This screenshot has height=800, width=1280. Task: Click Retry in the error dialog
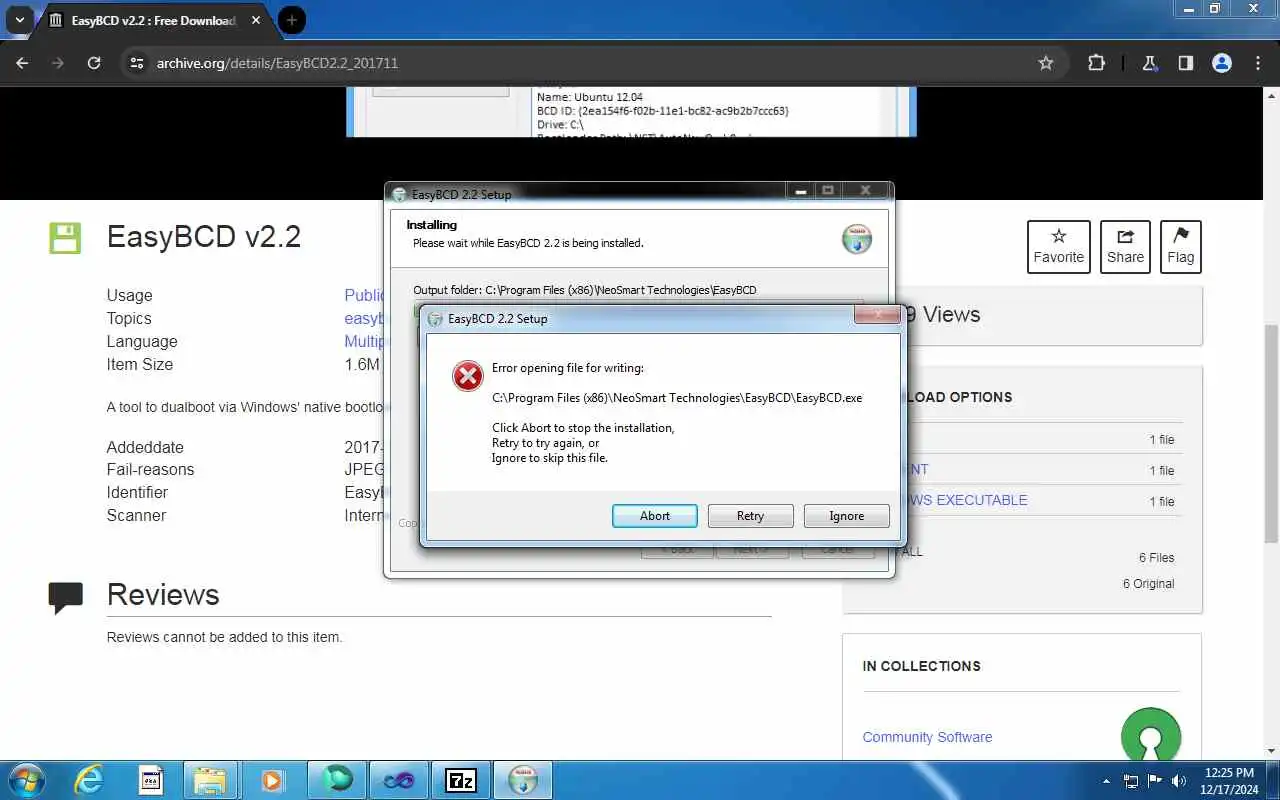point(750,516)
